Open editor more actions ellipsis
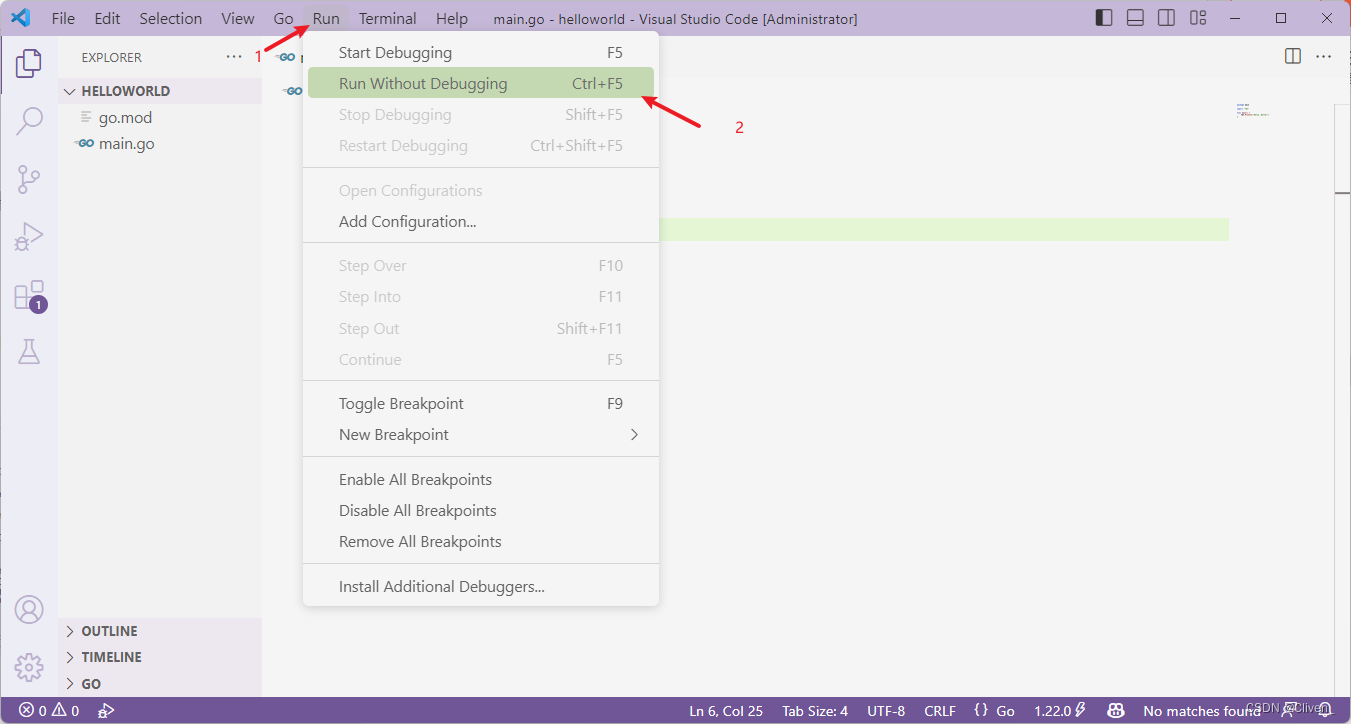Image resolution: width=1351 pixels, height=724 pixels. tap(1324, 56)
